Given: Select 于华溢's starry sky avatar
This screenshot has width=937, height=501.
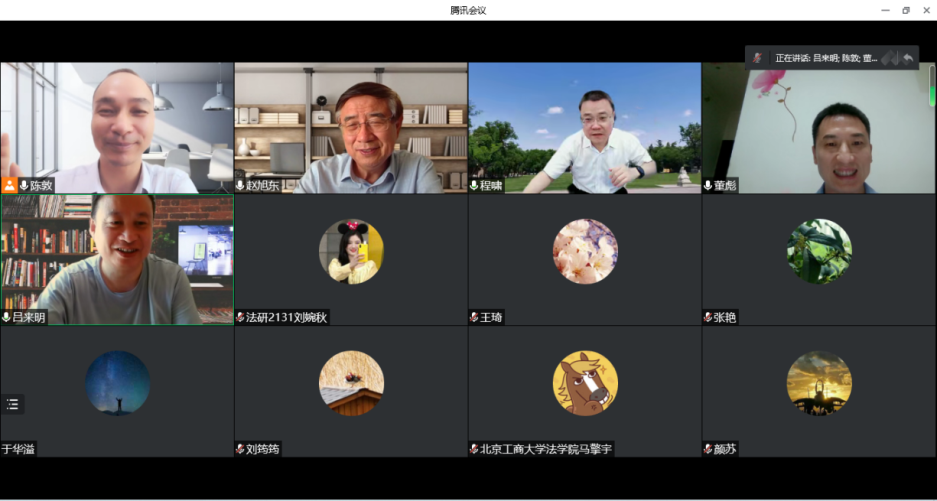Looking at the screenshot, I should [117, 383].
